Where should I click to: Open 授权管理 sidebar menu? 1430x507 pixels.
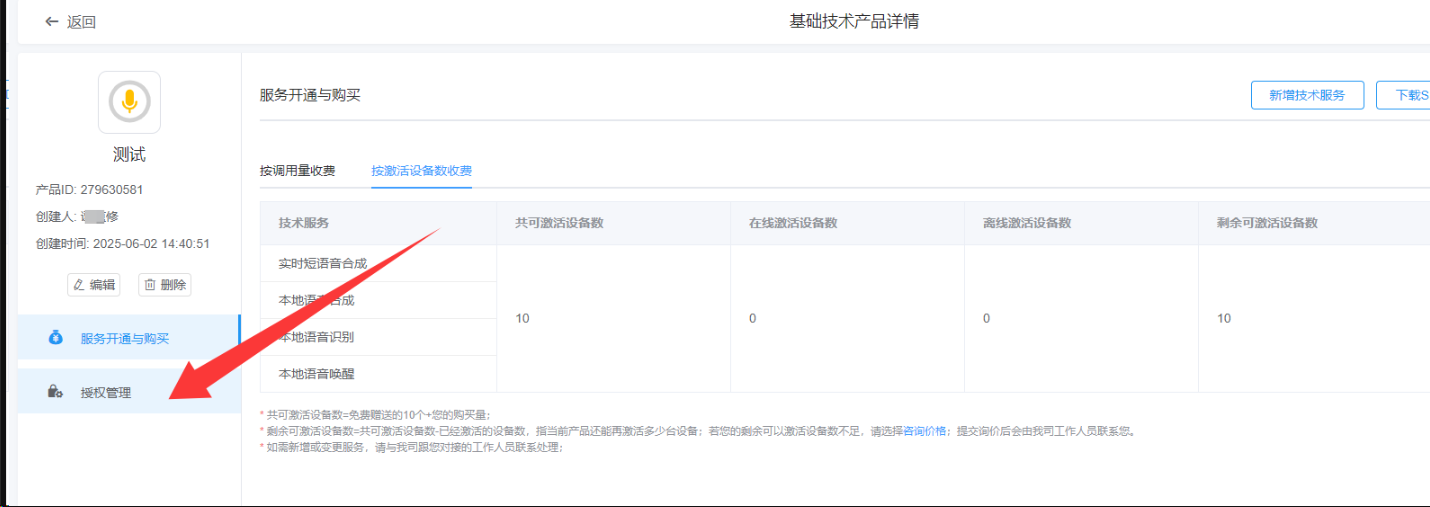click(129, 393)
